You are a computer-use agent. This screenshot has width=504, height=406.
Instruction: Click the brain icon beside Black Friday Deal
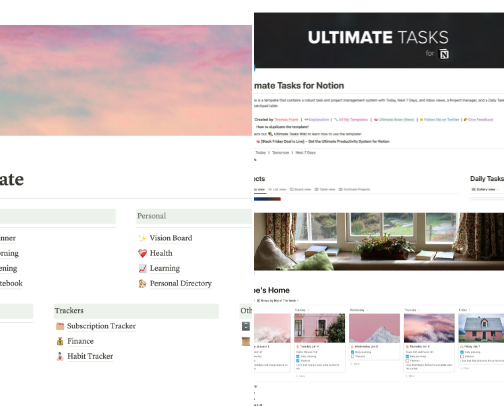[x=258, y=141]
